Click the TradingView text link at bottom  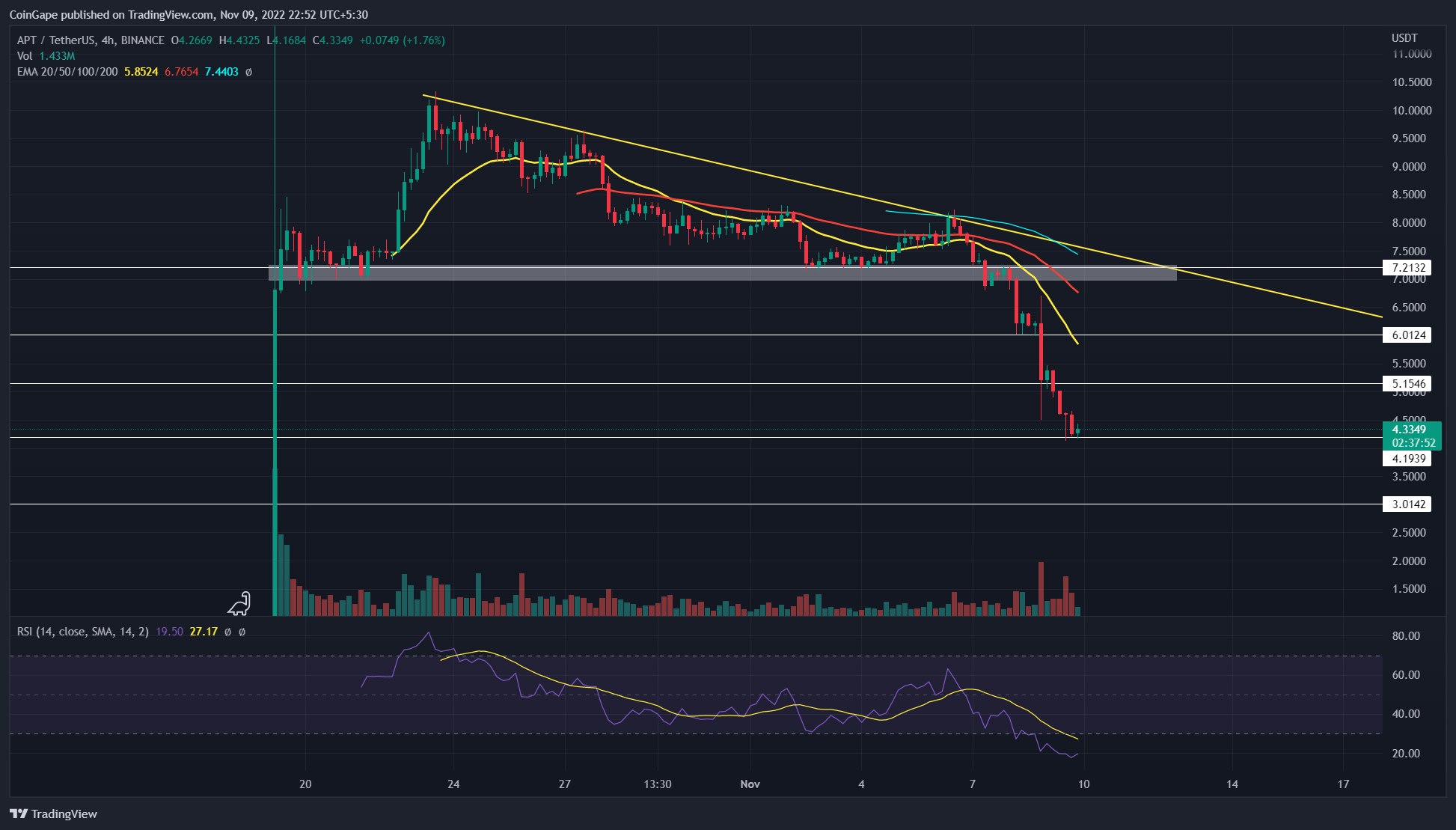[x=64, y=814]
